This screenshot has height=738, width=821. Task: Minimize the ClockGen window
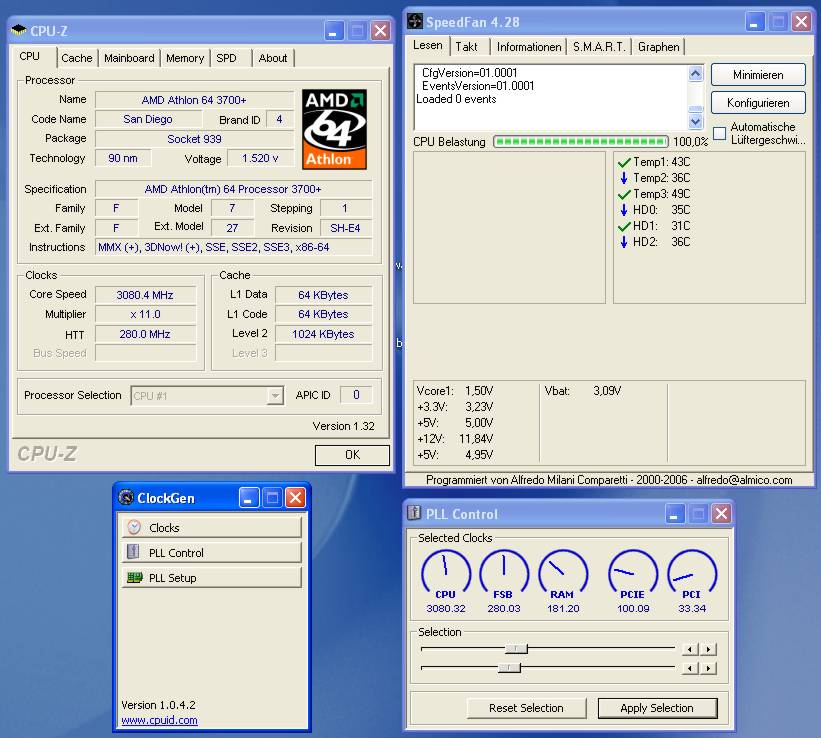click(249, 498)
